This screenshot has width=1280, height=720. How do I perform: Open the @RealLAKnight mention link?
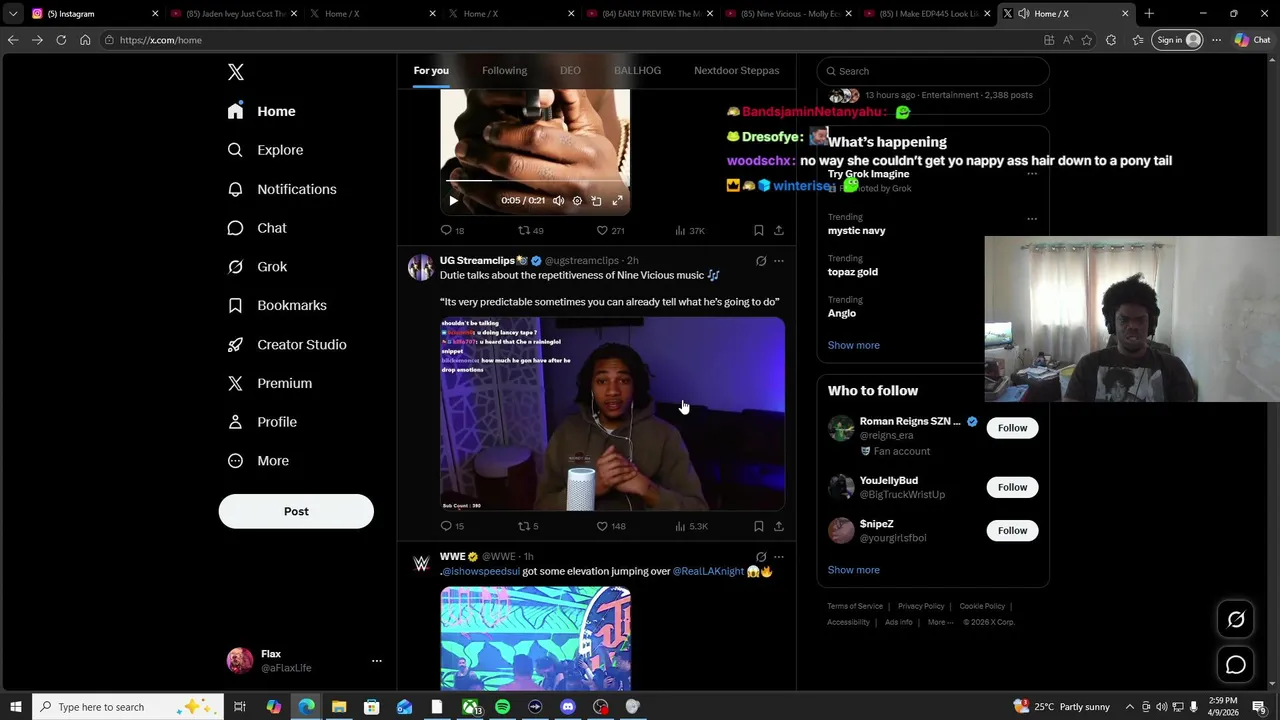pos(708,571)
